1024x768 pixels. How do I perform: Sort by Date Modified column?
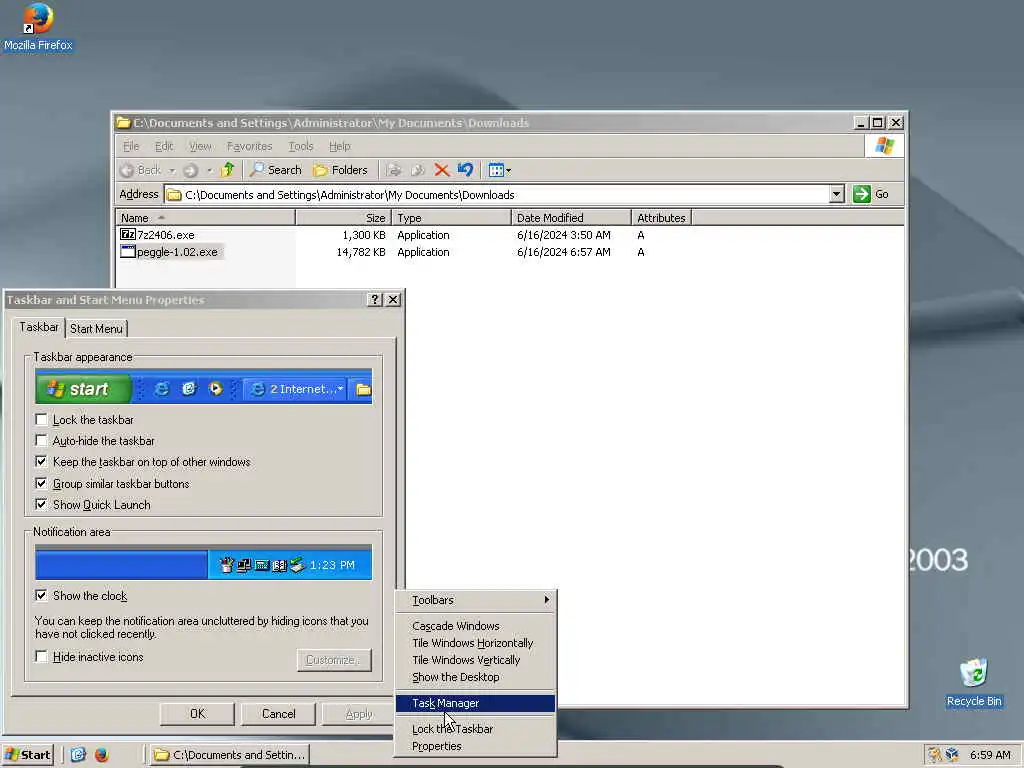pos(571,217)
